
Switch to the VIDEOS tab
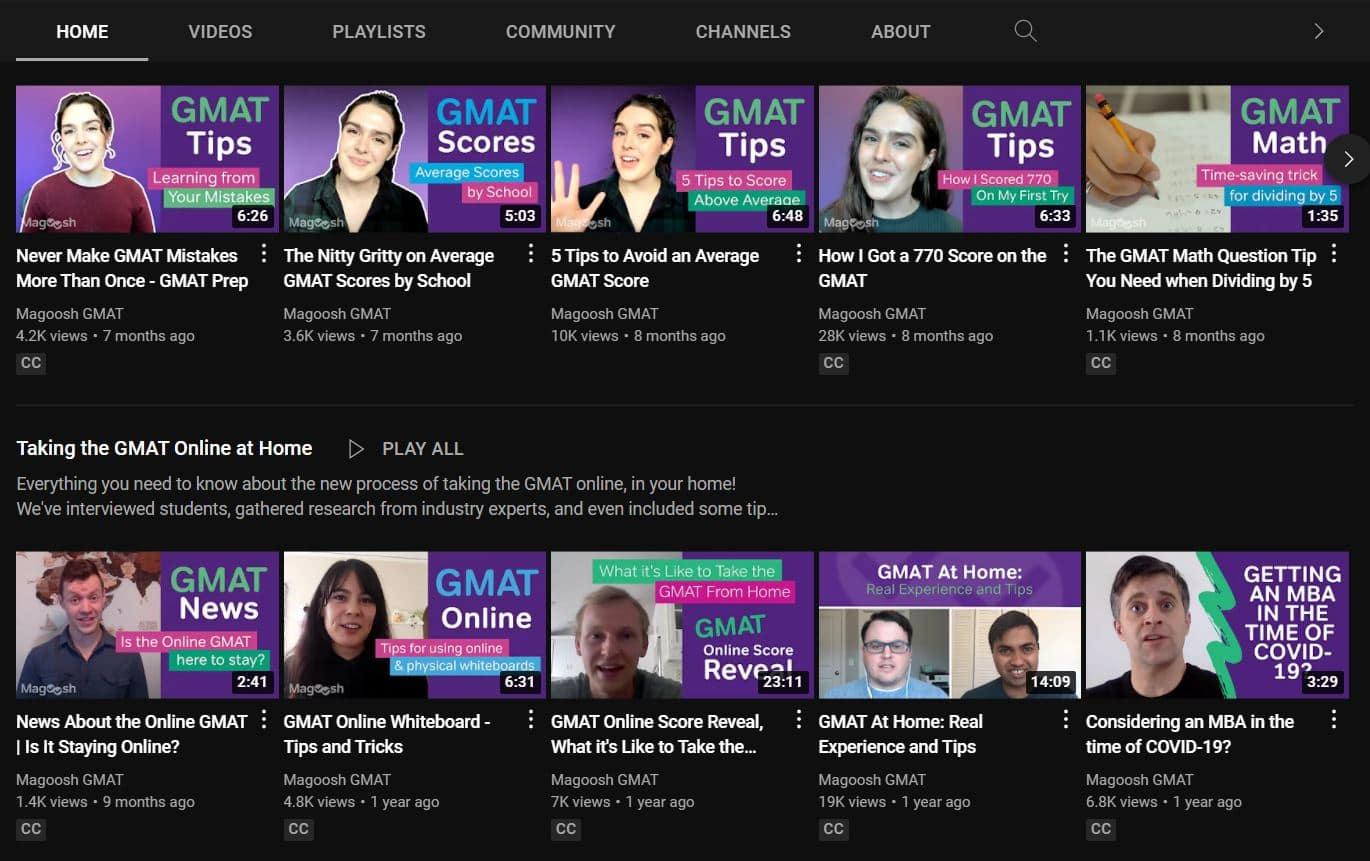pos(220,31)
